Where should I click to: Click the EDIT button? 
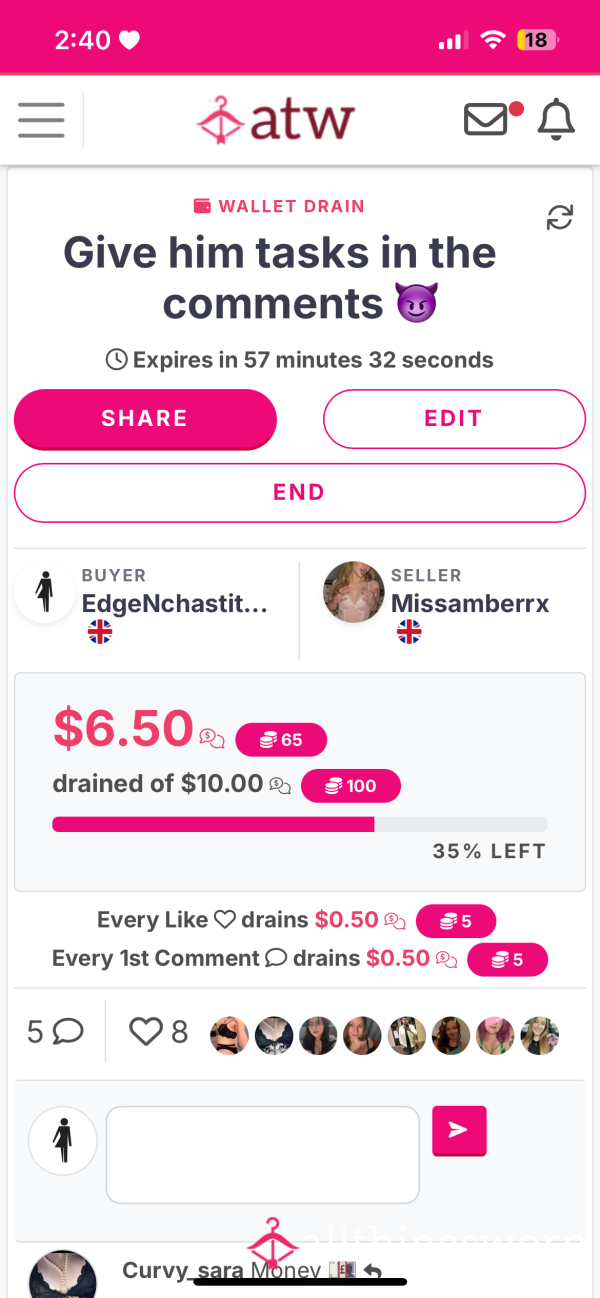454,418
